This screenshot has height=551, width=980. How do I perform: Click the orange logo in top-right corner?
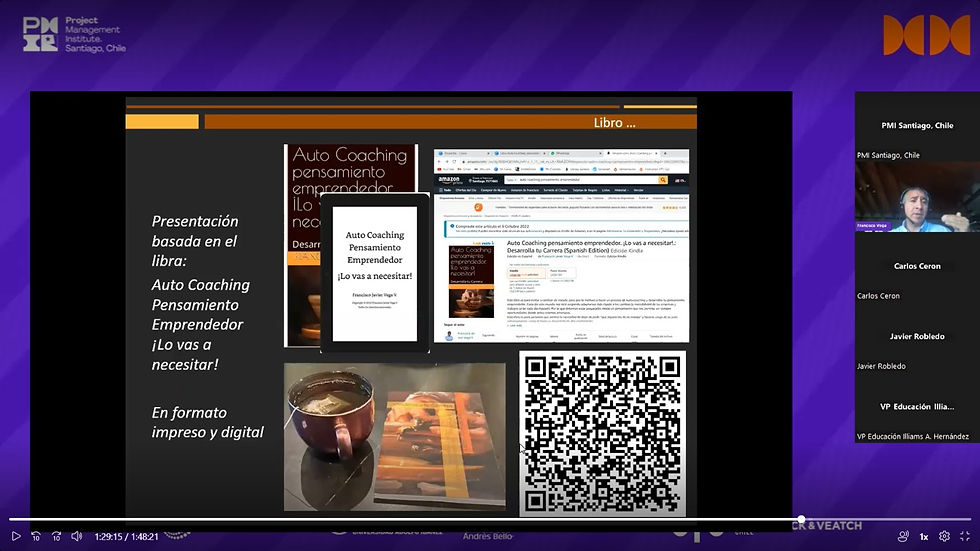[x=926, y=35]
